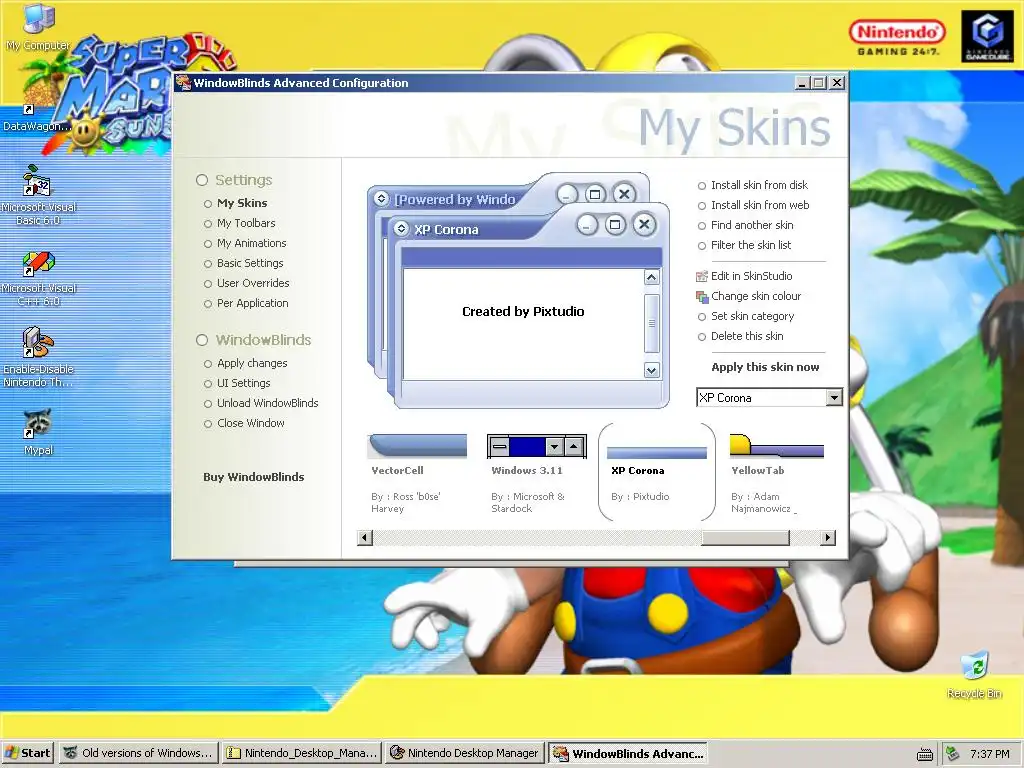
Task: Click the Edit in SkinStudio icon
Action: 702,276
